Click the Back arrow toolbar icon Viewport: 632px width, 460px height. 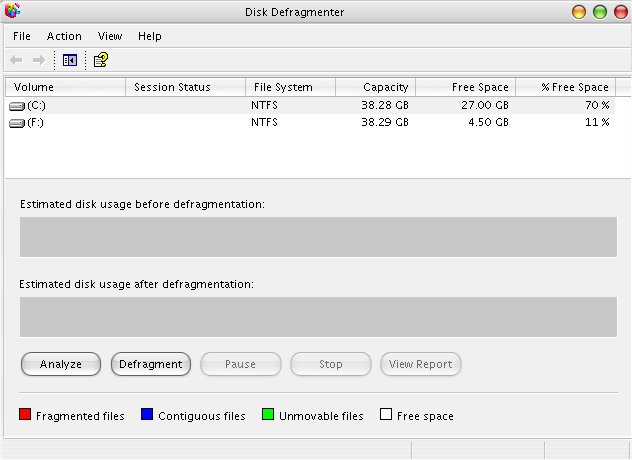point(16,60)
